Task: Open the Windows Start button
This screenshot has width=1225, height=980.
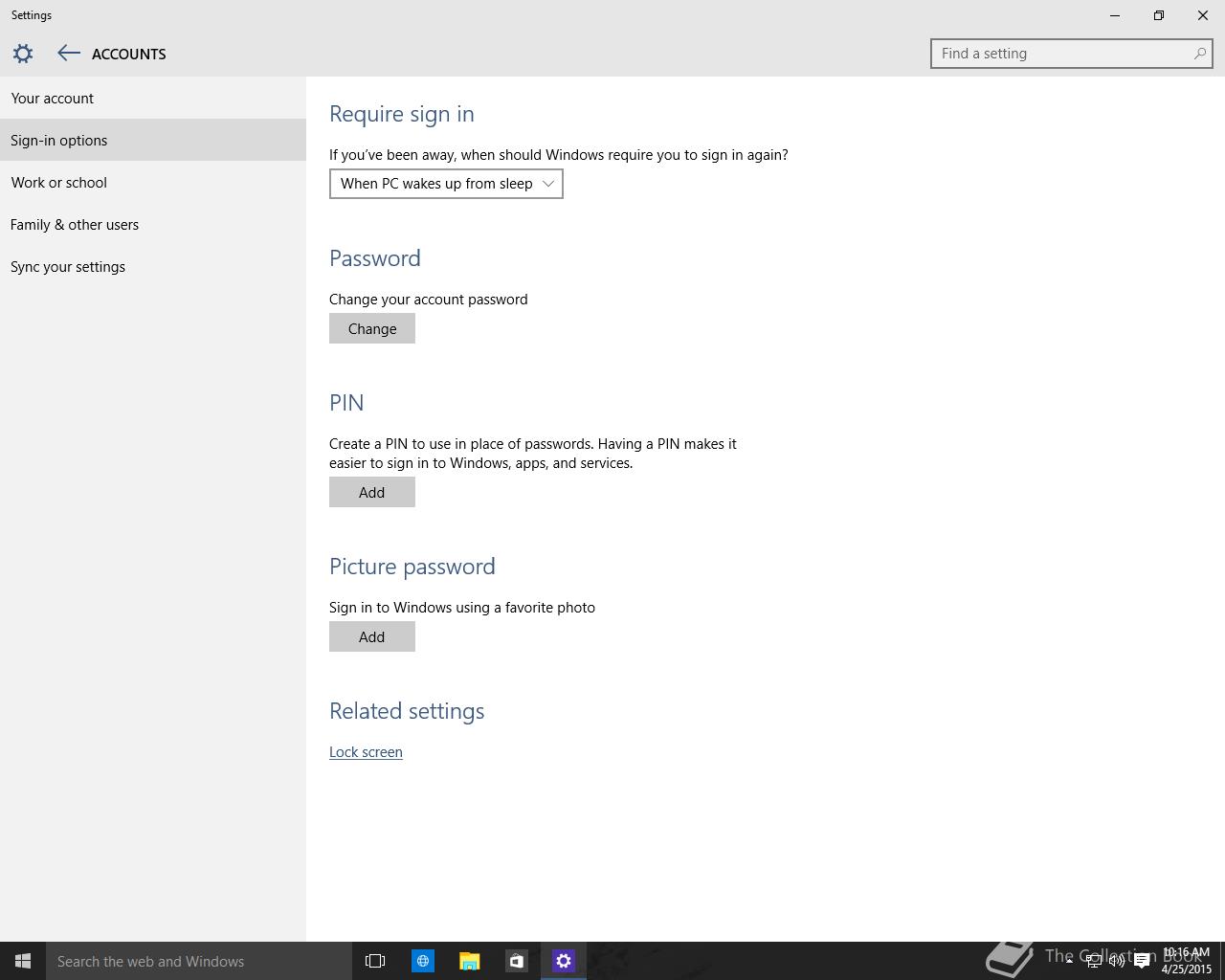Action: tap(23, 961)
